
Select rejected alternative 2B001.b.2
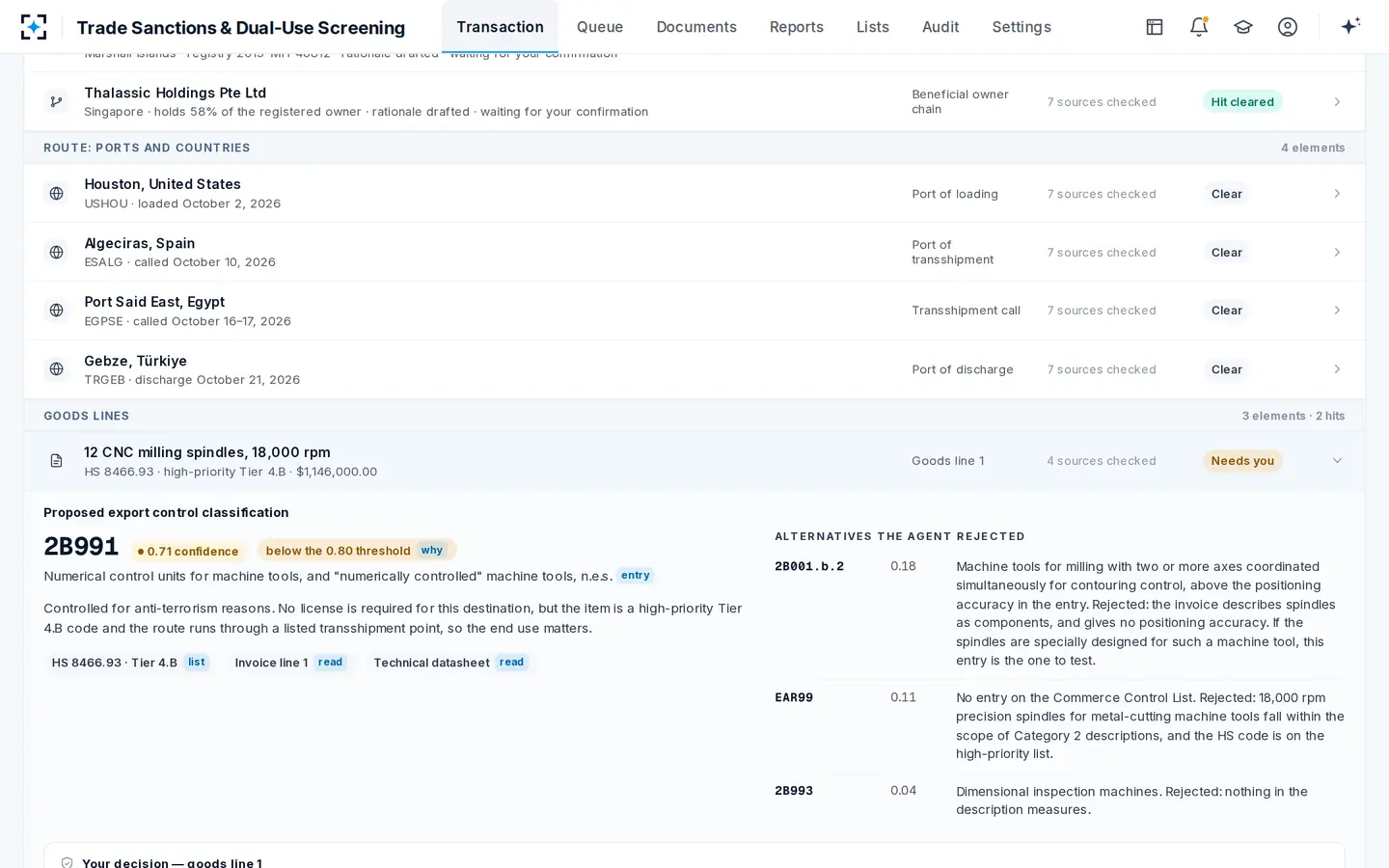pos(809,567)
